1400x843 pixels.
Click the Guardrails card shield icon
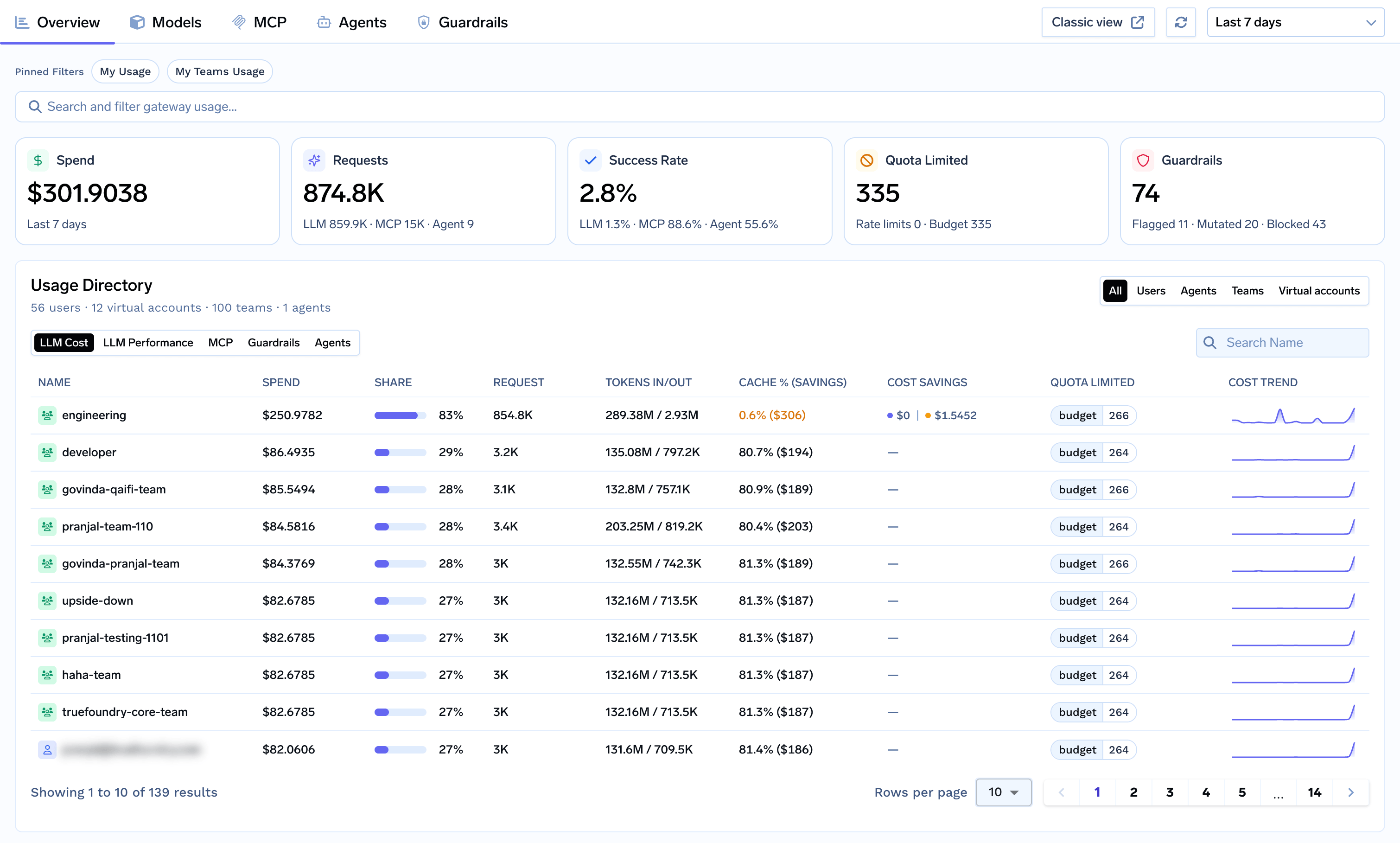(1143, 160)
